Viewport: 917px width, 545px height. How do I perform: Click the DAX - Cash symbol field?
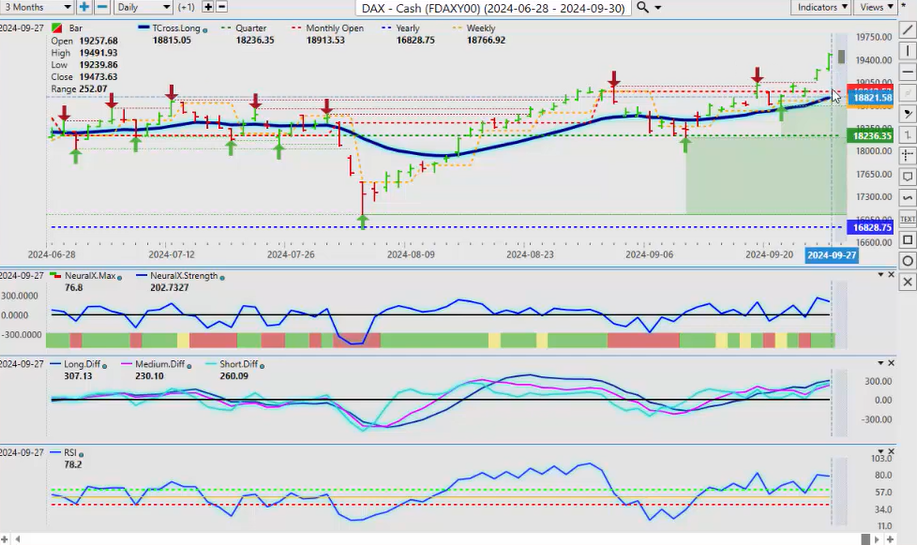(493, 8)
